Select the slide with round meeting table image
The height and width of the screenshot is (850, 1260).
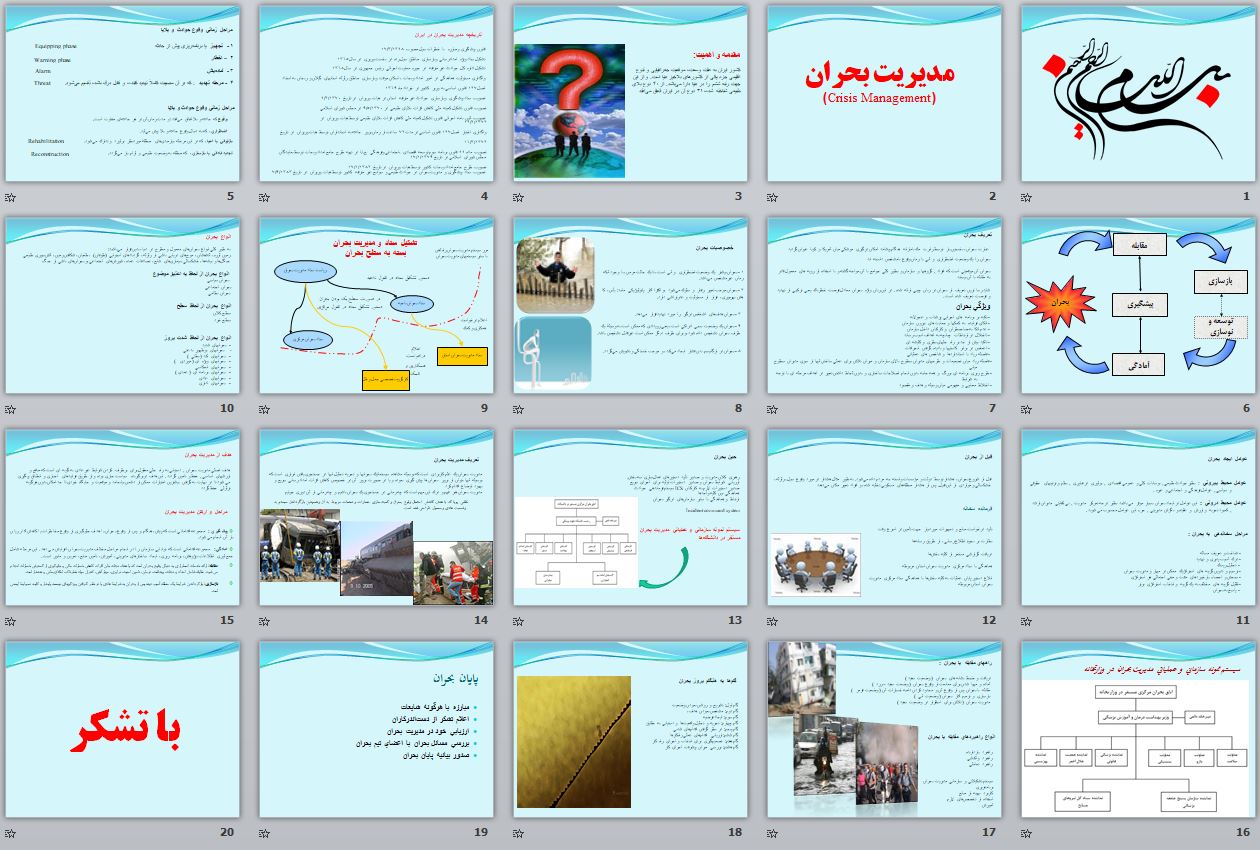884,518
